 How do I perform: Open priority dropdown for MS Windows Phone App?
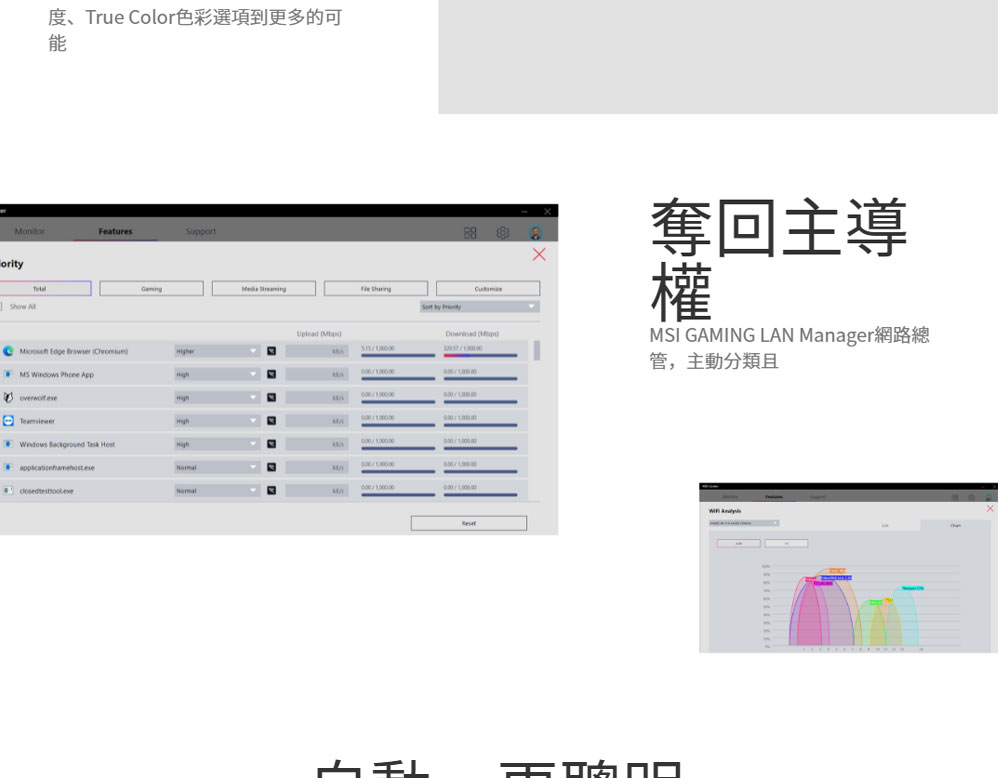pos(217,374)
